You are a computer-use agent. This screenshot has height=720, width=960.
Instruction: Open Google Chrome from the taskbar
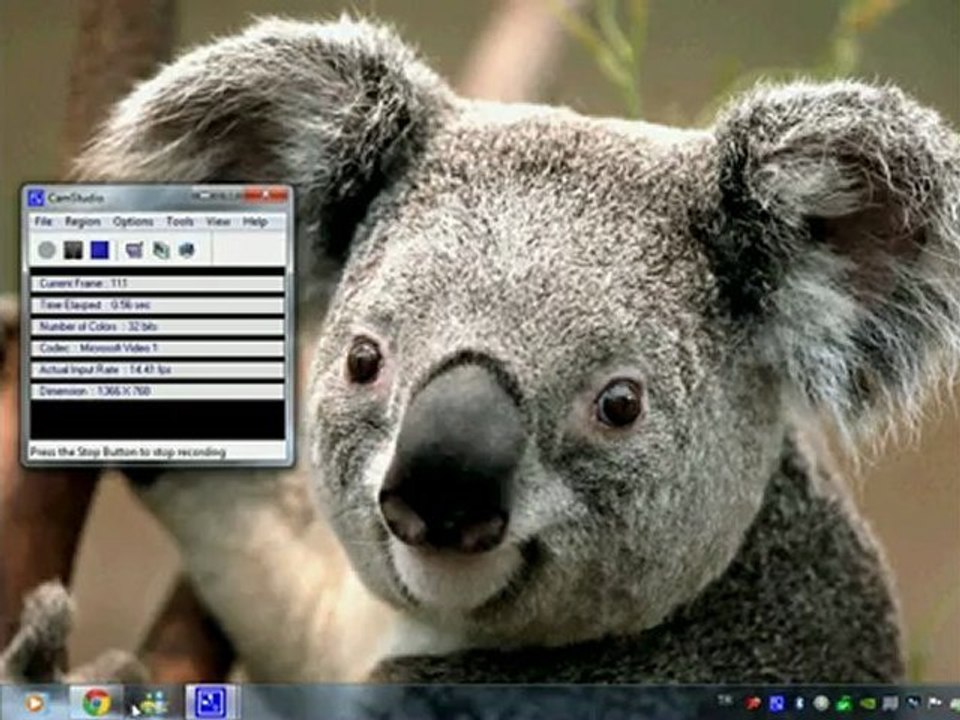97,703
